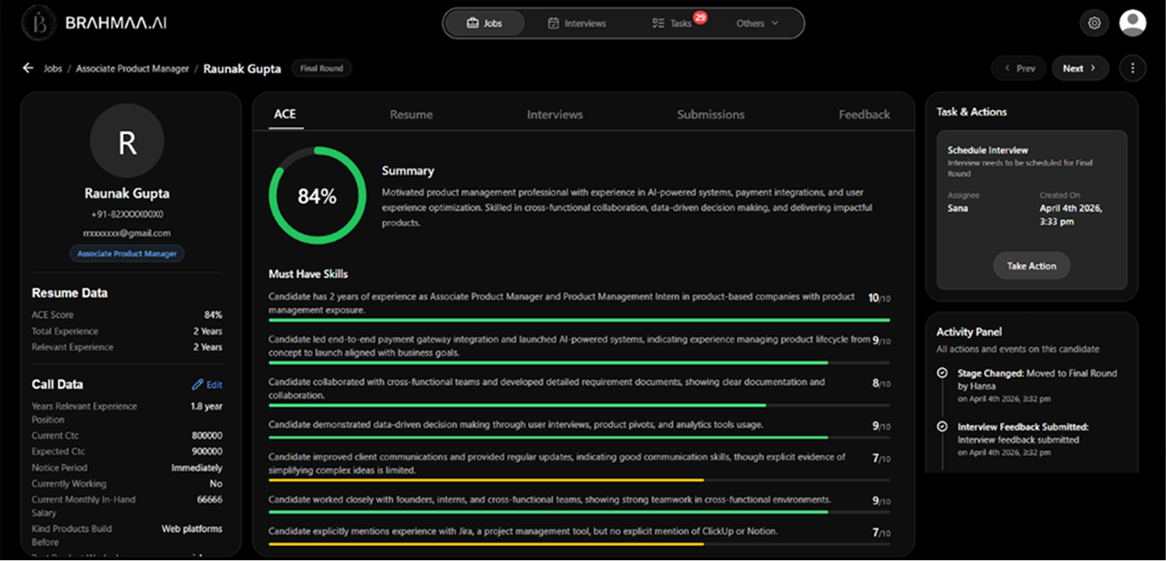Click the Jobs breadcrumb link
The height and width of the screenshot is (561, 1166).
[x=53, y=68]
